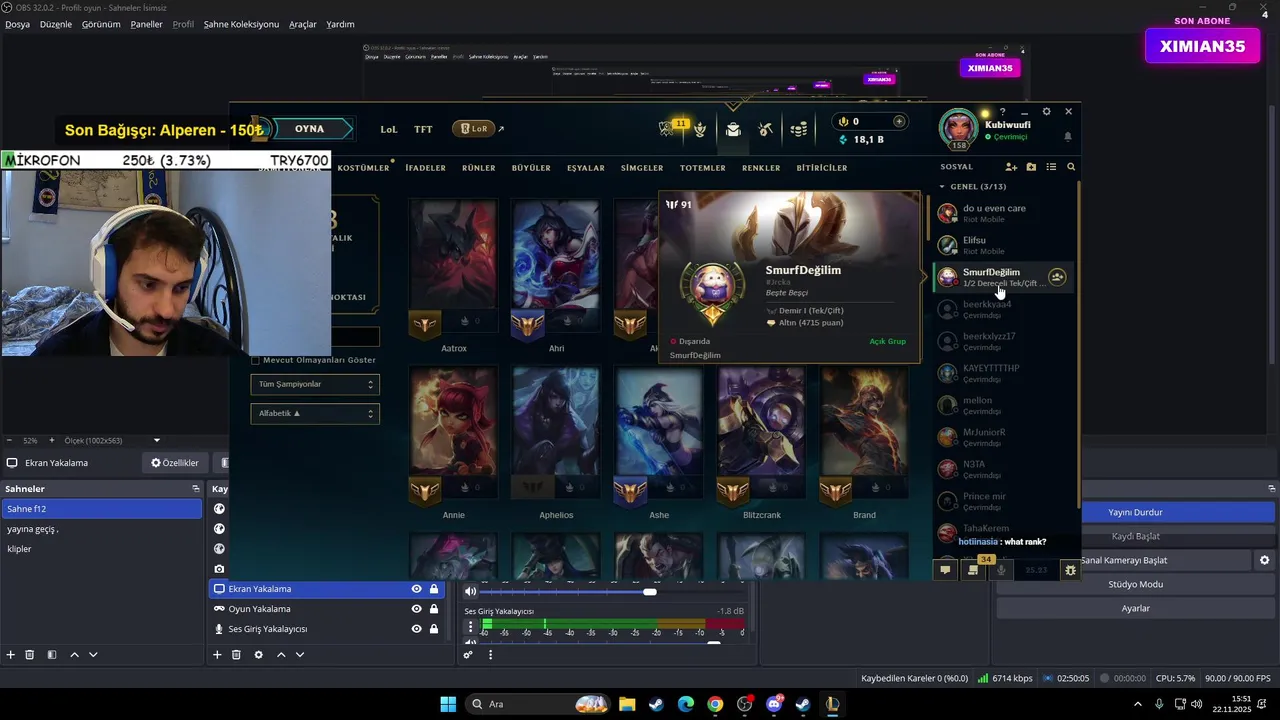Remove the selected source with the trash icon
The width and height of the screenshot is (1280, 720).
tap(236, 655)
